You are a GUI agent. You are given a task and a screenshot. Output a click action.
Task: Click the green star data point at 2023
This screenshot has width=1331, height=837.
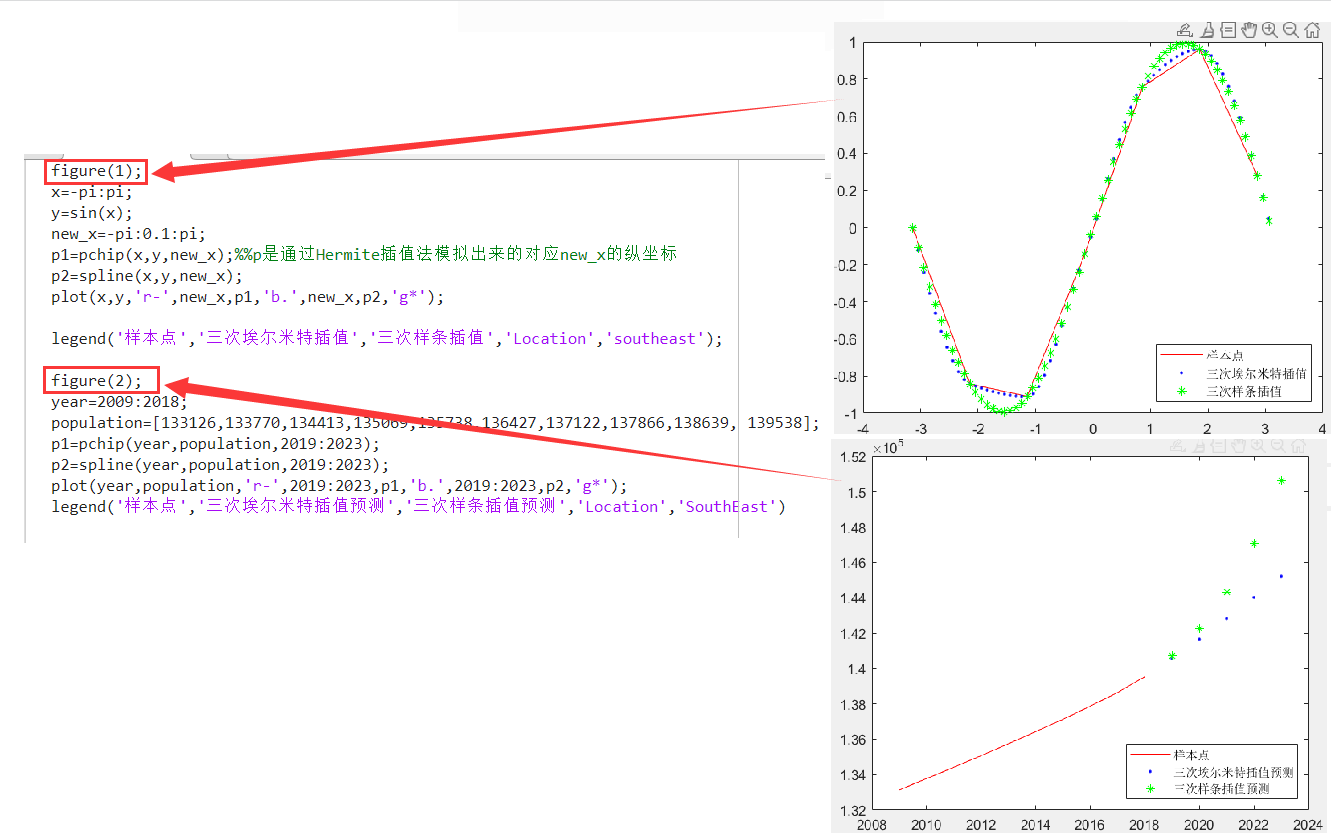(x=1281, y=481)
